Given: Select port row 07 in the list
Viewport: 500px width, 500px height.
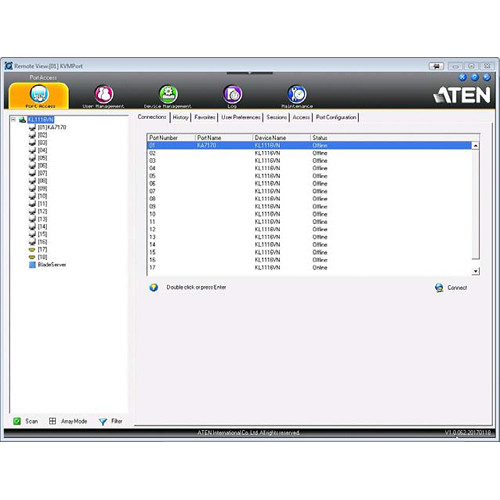Looking at the screenshot, I should point(309,191).
